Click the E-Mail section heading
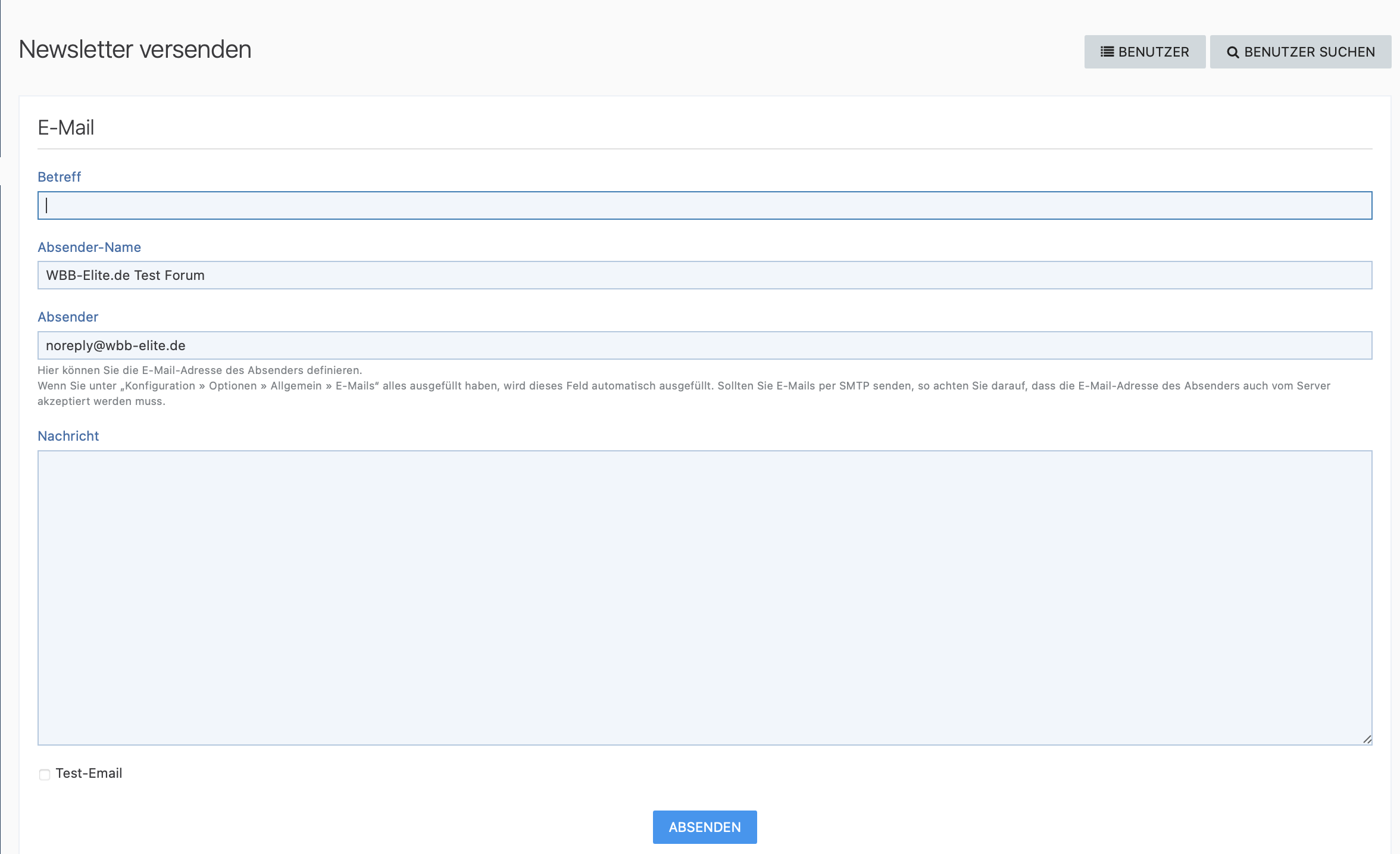This screenshot has height=854, width=1400. click(x=66, y=127)
